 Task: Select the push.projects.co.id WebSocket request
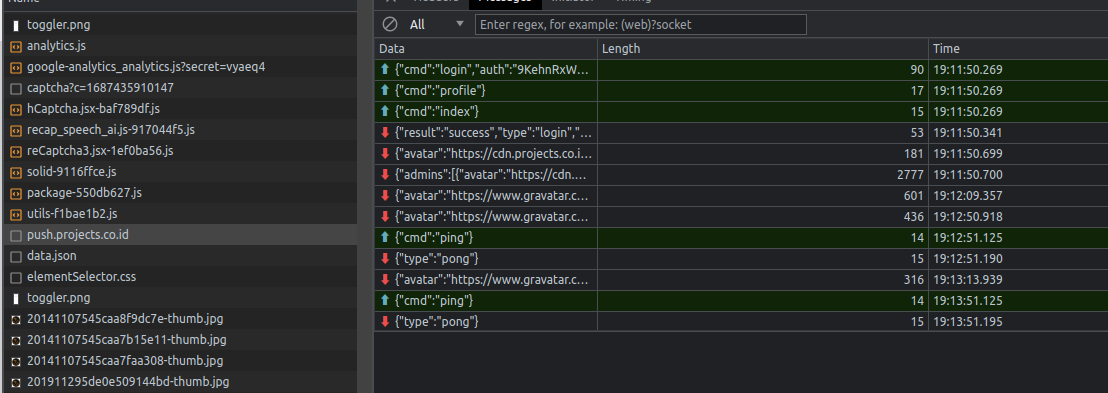[x=179, y=235]
